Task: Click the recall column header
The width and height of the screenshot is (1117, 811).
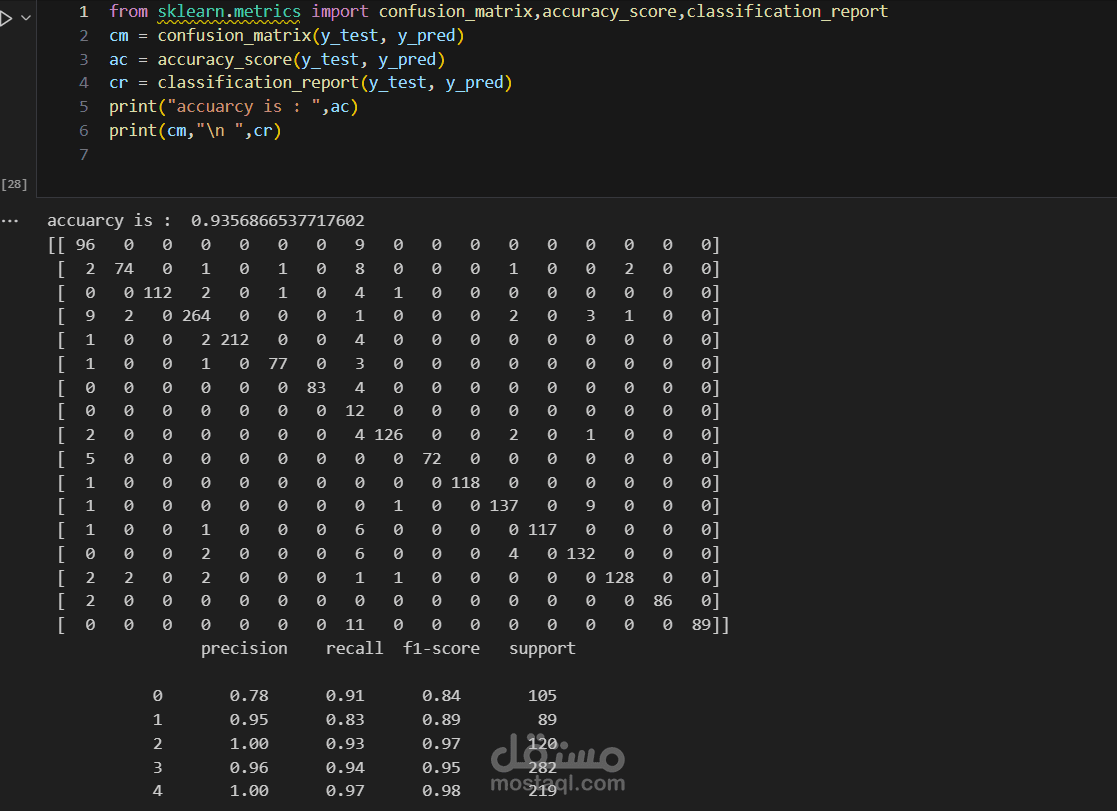Action: [354, 649]
